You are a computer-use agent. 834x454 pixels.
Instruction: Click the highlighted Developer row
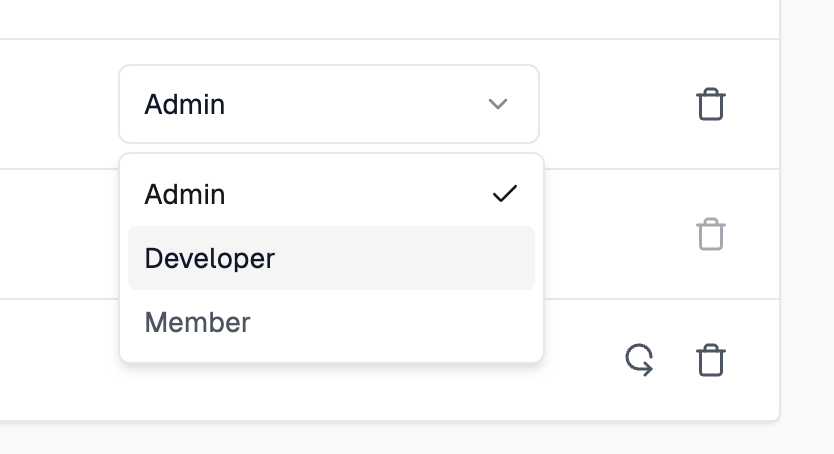click(331, 258)
